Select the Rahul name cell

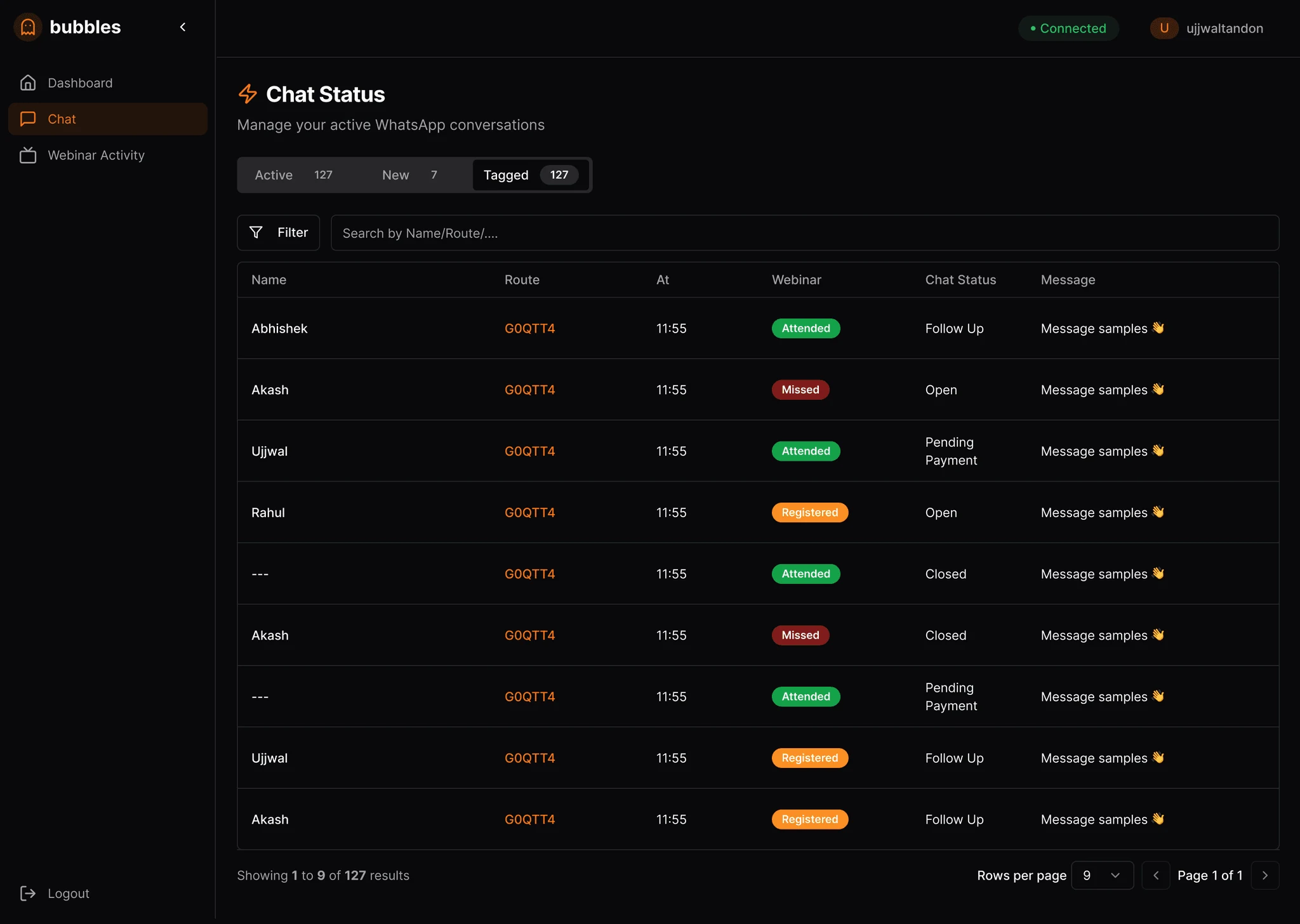point(268,513)
